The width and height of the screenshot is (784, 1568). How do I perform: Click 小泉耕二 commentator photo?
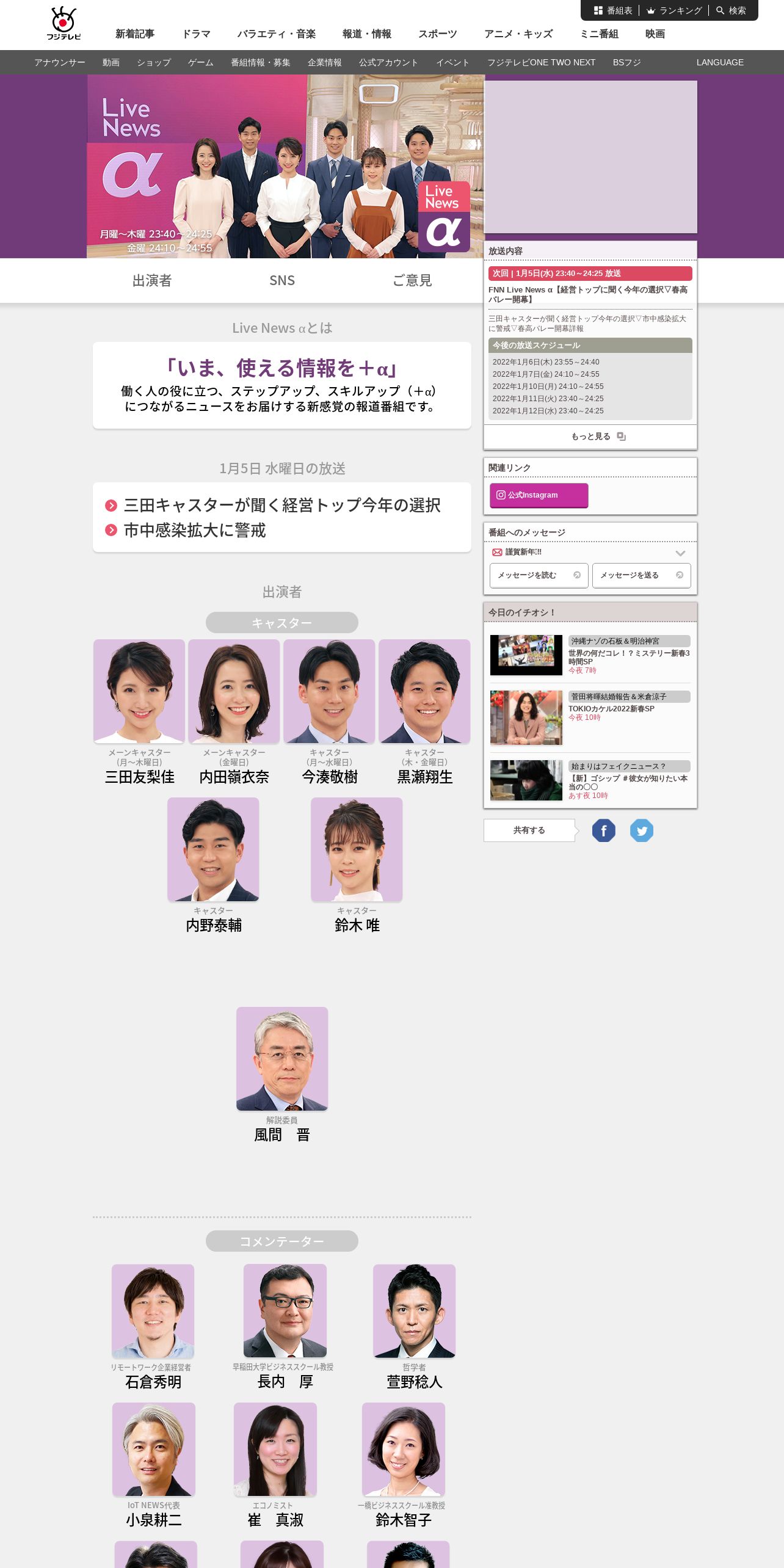(x=154, y=1450)
